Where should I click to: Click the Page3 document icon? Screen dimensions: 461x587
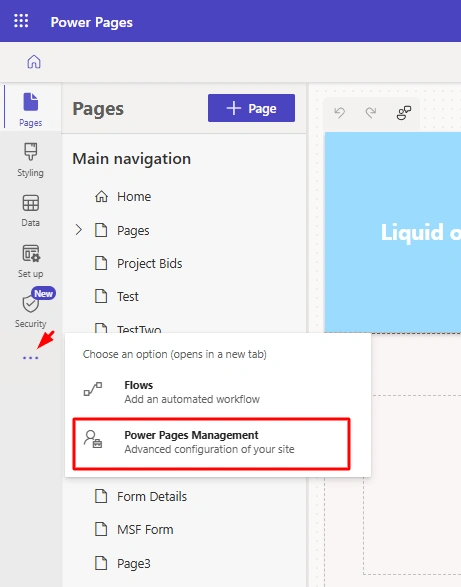point(101,563)
